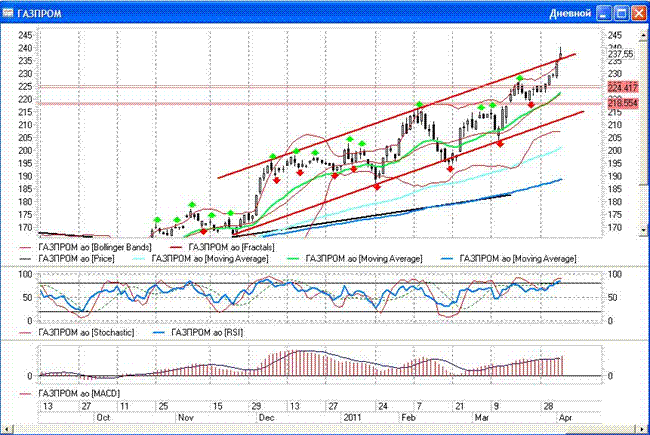Click the Nov month label on time axis

186,417
